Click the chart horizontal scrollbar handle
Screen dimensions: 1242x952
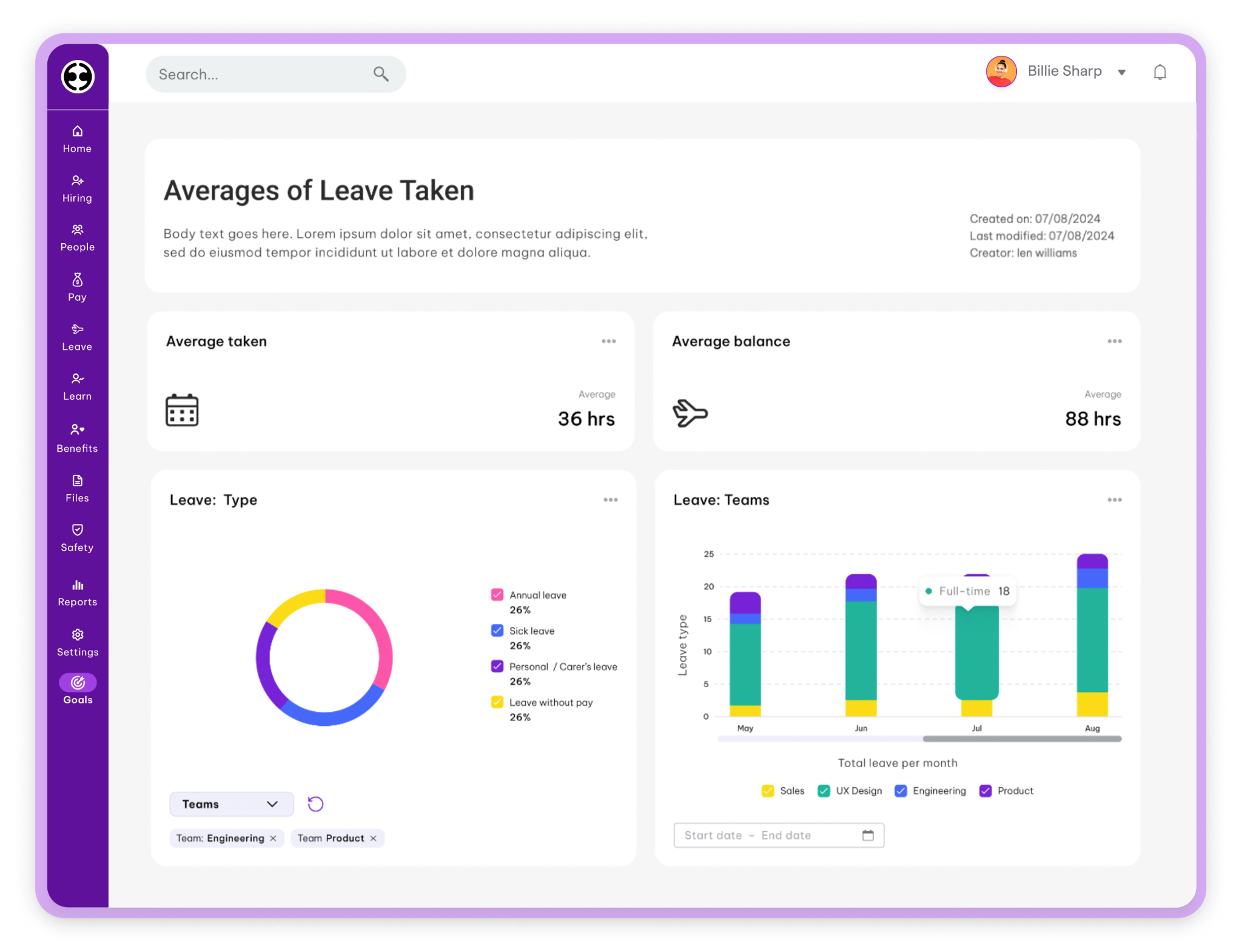tap(1022, 739)
